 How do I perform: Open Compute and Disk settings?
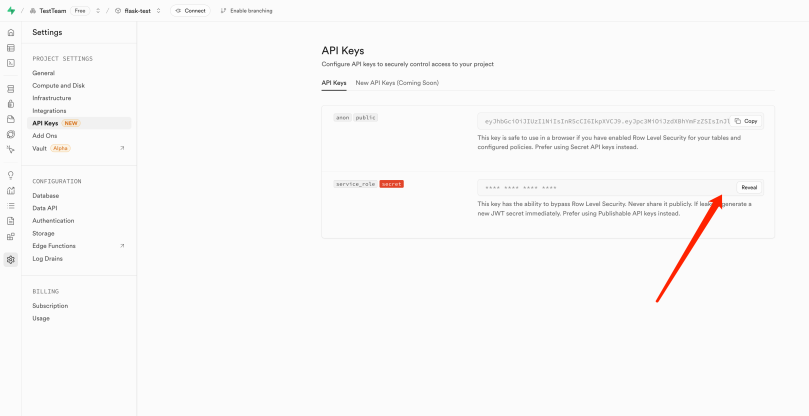[x=58, y=86]
